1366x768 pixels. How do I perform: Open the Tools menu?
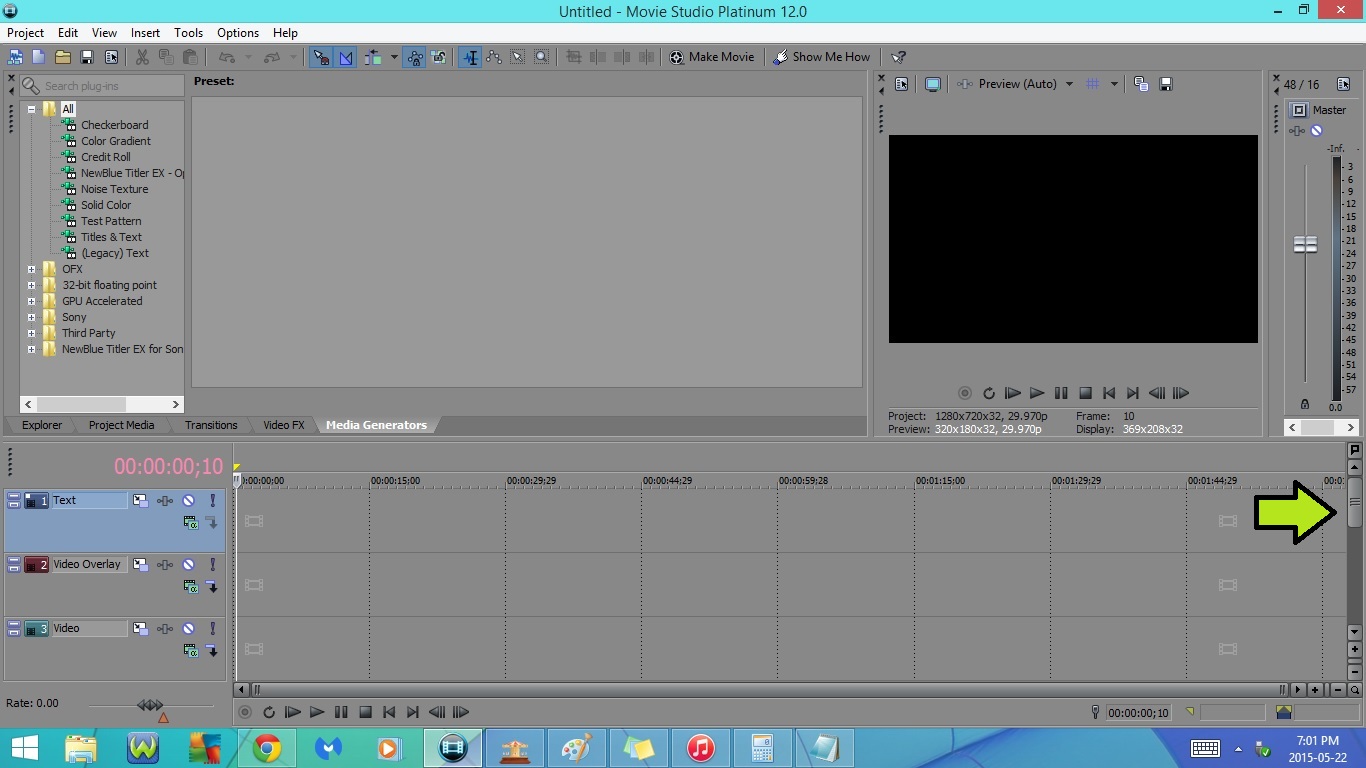[x=188, y=33]
